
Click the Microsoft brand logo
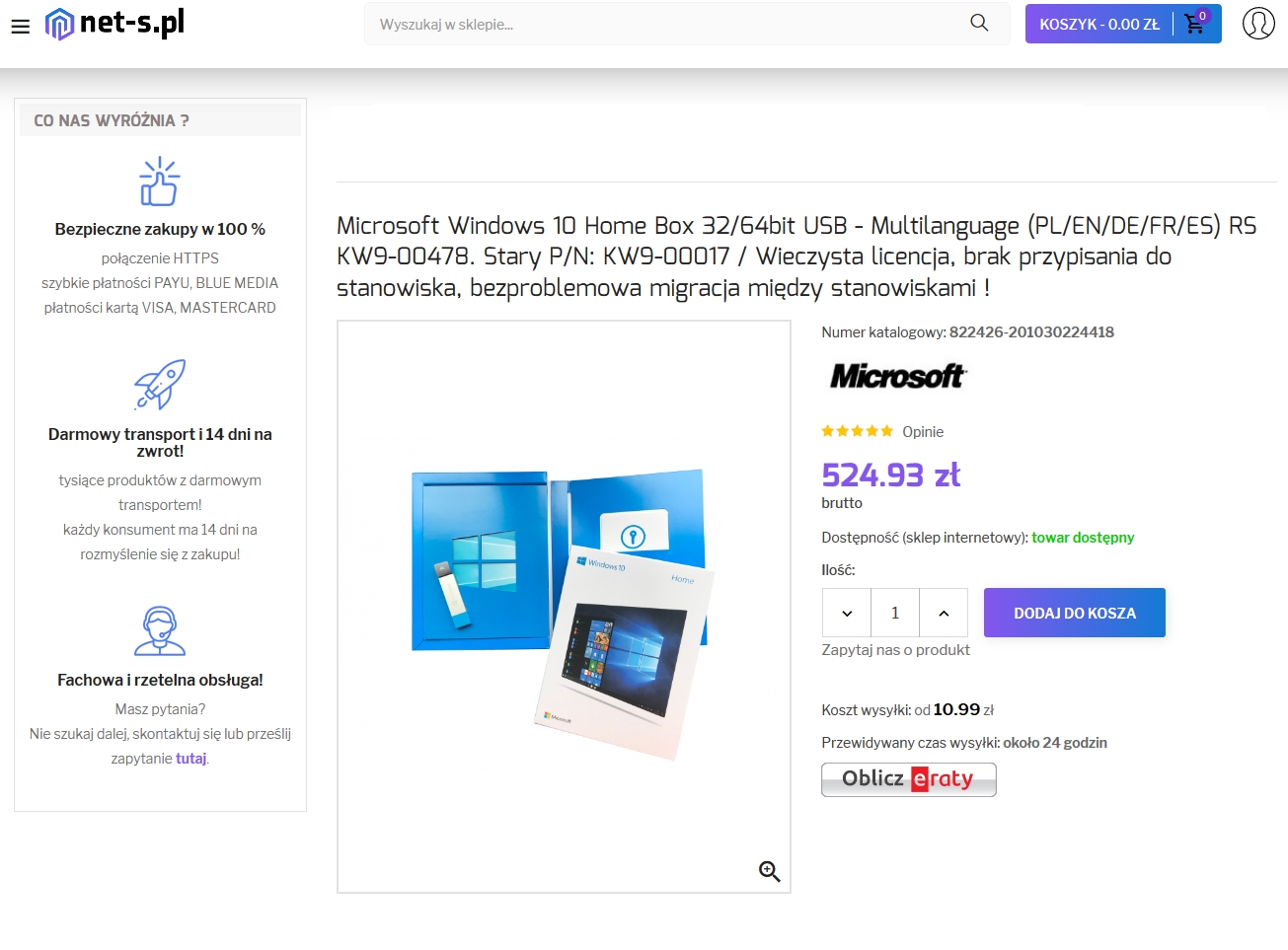(898, 376)
